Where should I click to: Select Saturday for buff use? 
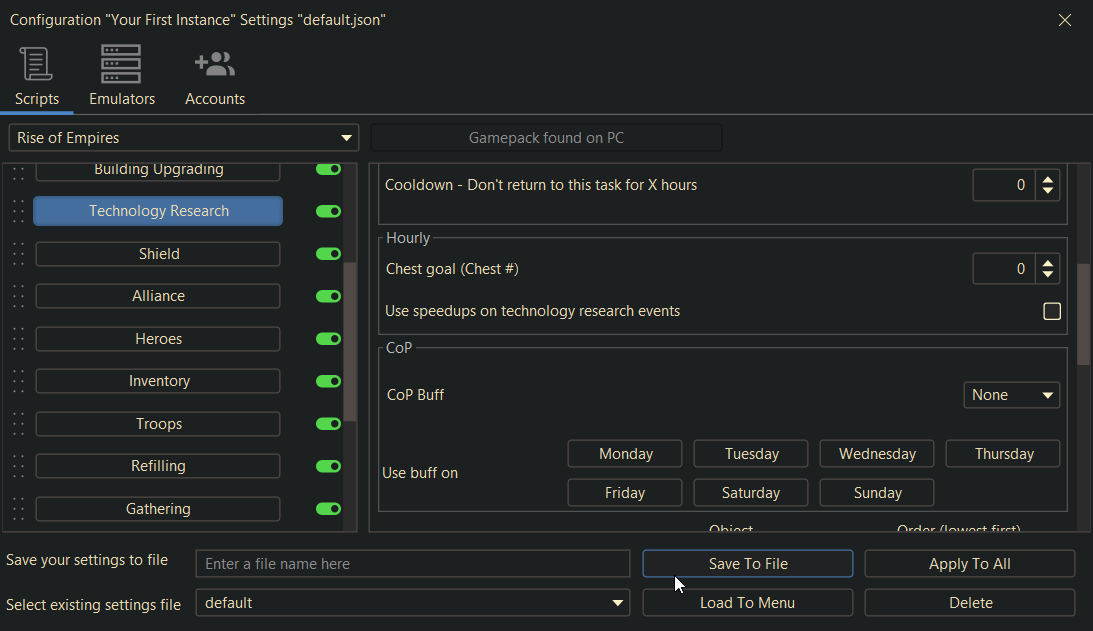(x=751, y=493)
